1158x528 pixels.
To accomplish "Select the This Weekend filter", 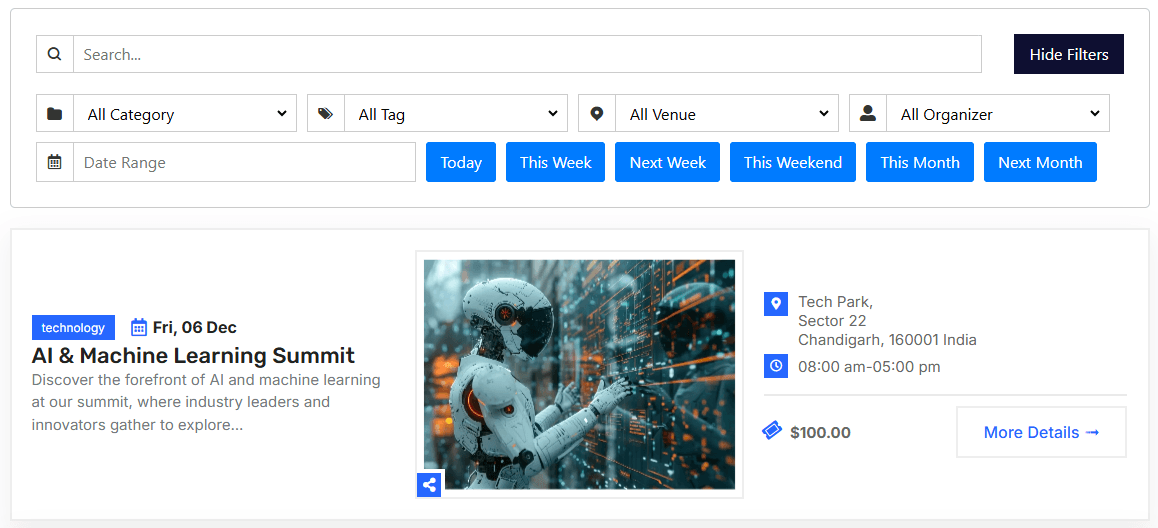I will (x=792, y=162).
